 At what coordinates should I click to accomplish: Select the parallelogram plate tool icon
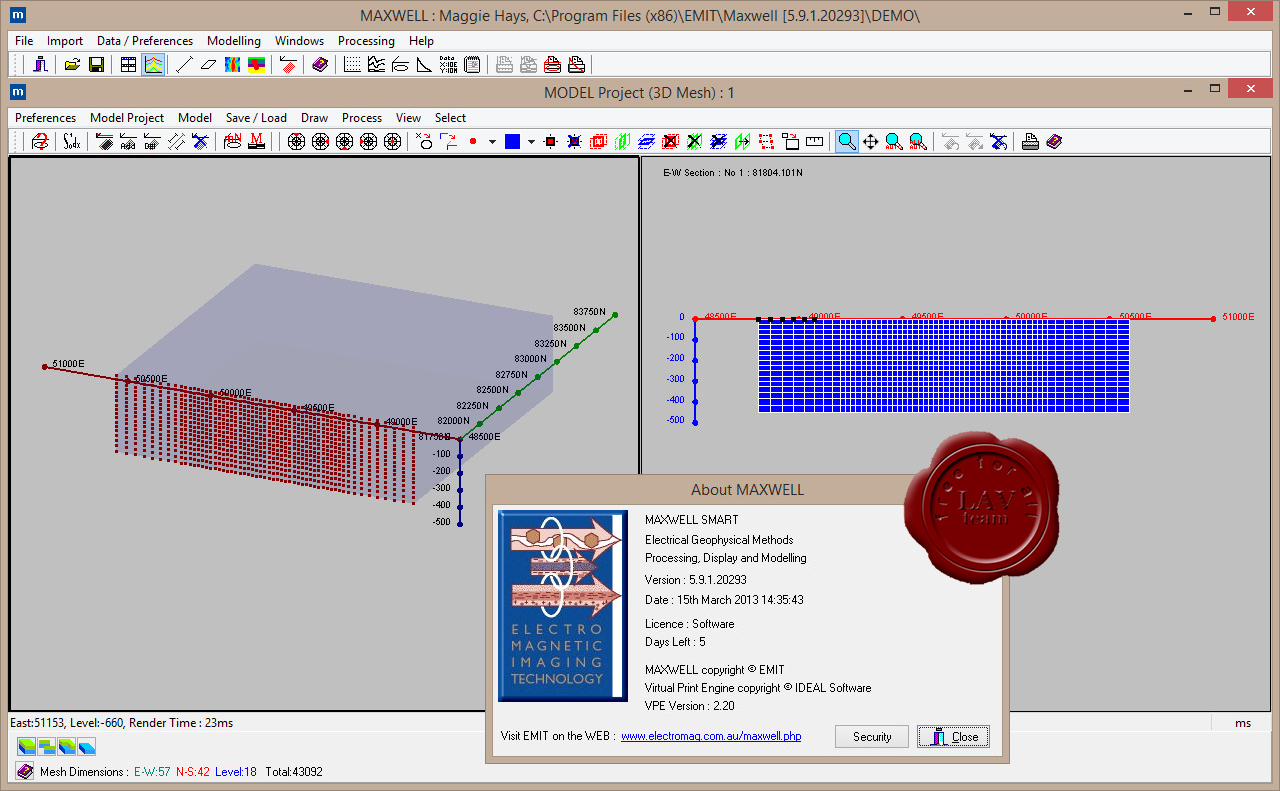[208, 65]
